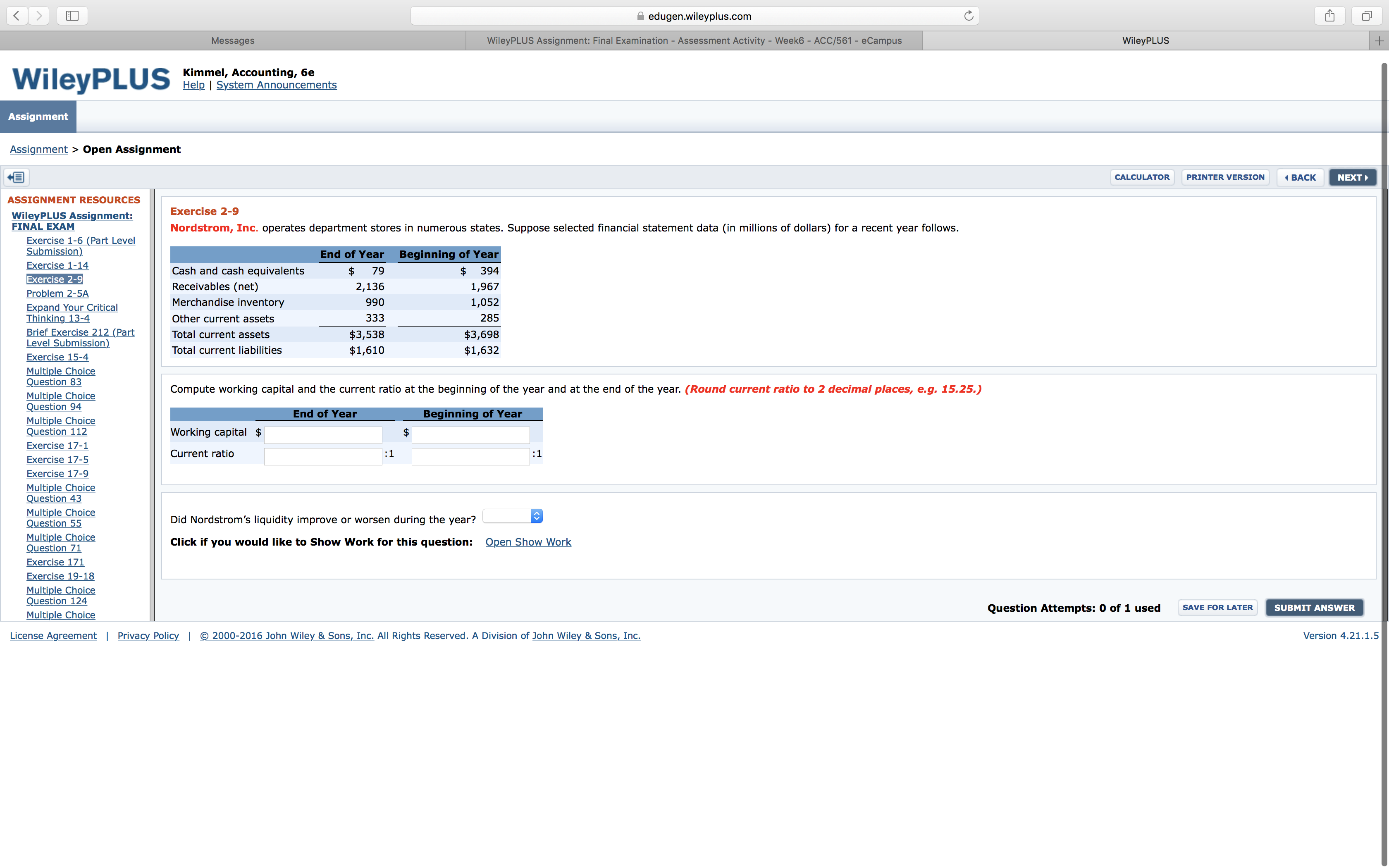The height and width of the screenshot is (868, 1389).
Task: Open © 2000-2016 John Wiley & Sons copyright link
Action: coord(287,636)
